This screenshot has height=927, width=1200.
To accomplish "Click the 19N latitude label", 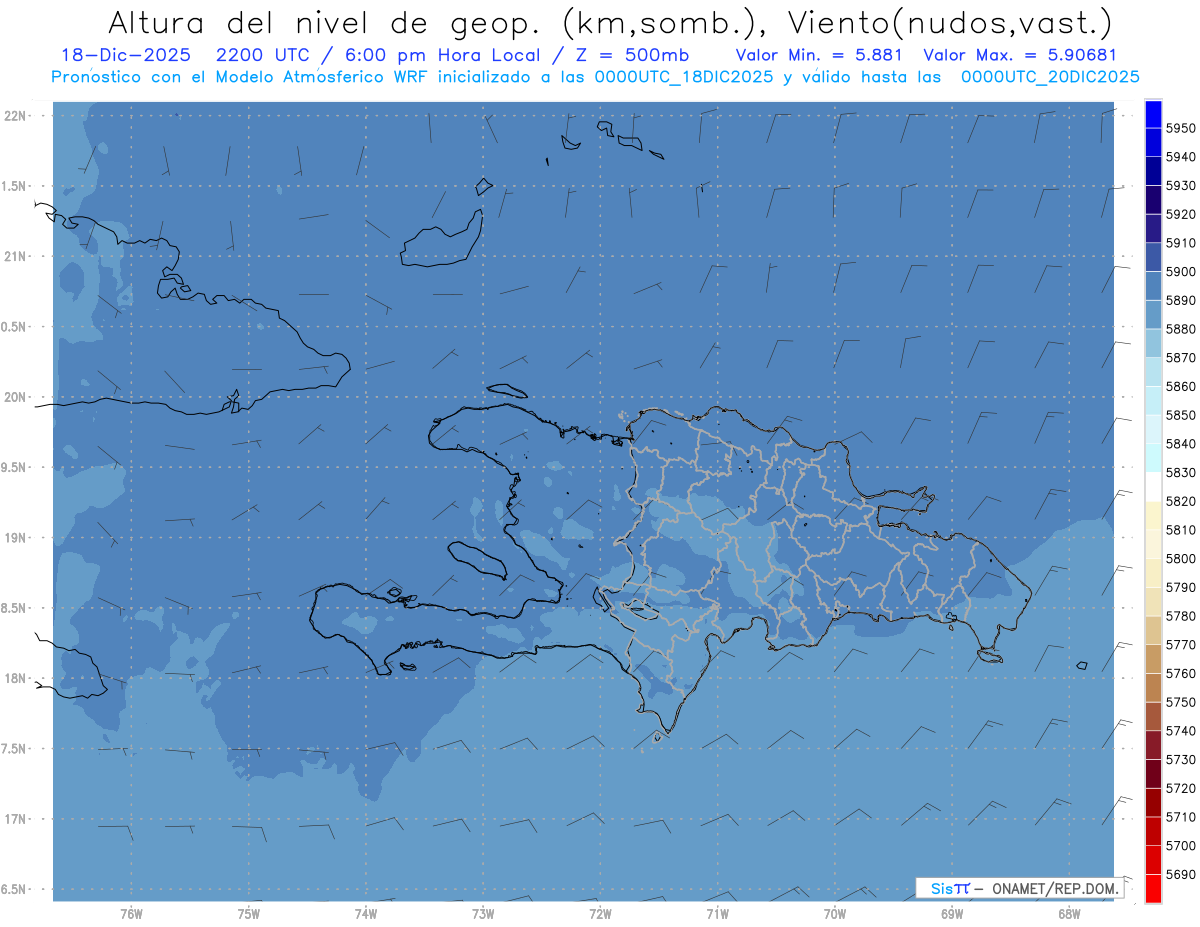I will click(x=16, y=538).
